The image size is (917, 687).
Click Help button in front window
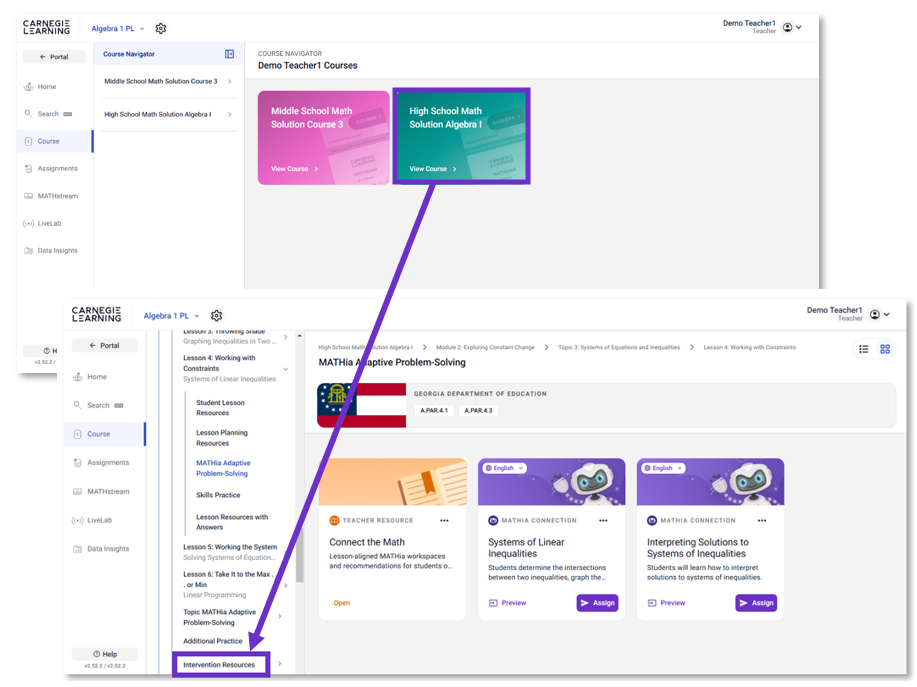pyautogui.click(x=105, y=654)
